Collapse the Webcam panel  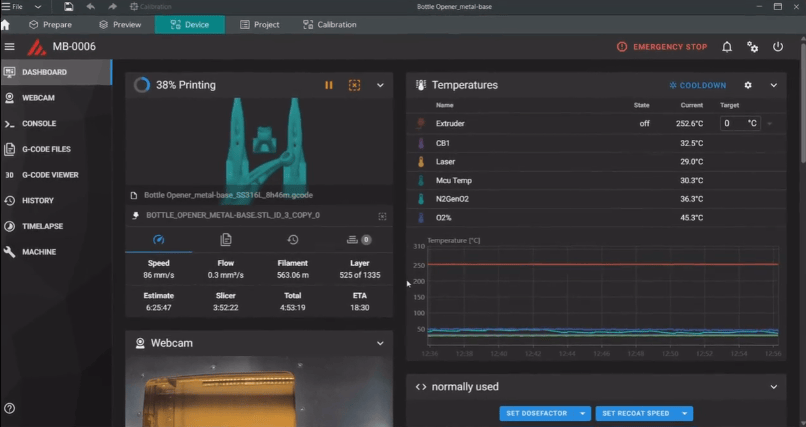[x=380, y=343]
